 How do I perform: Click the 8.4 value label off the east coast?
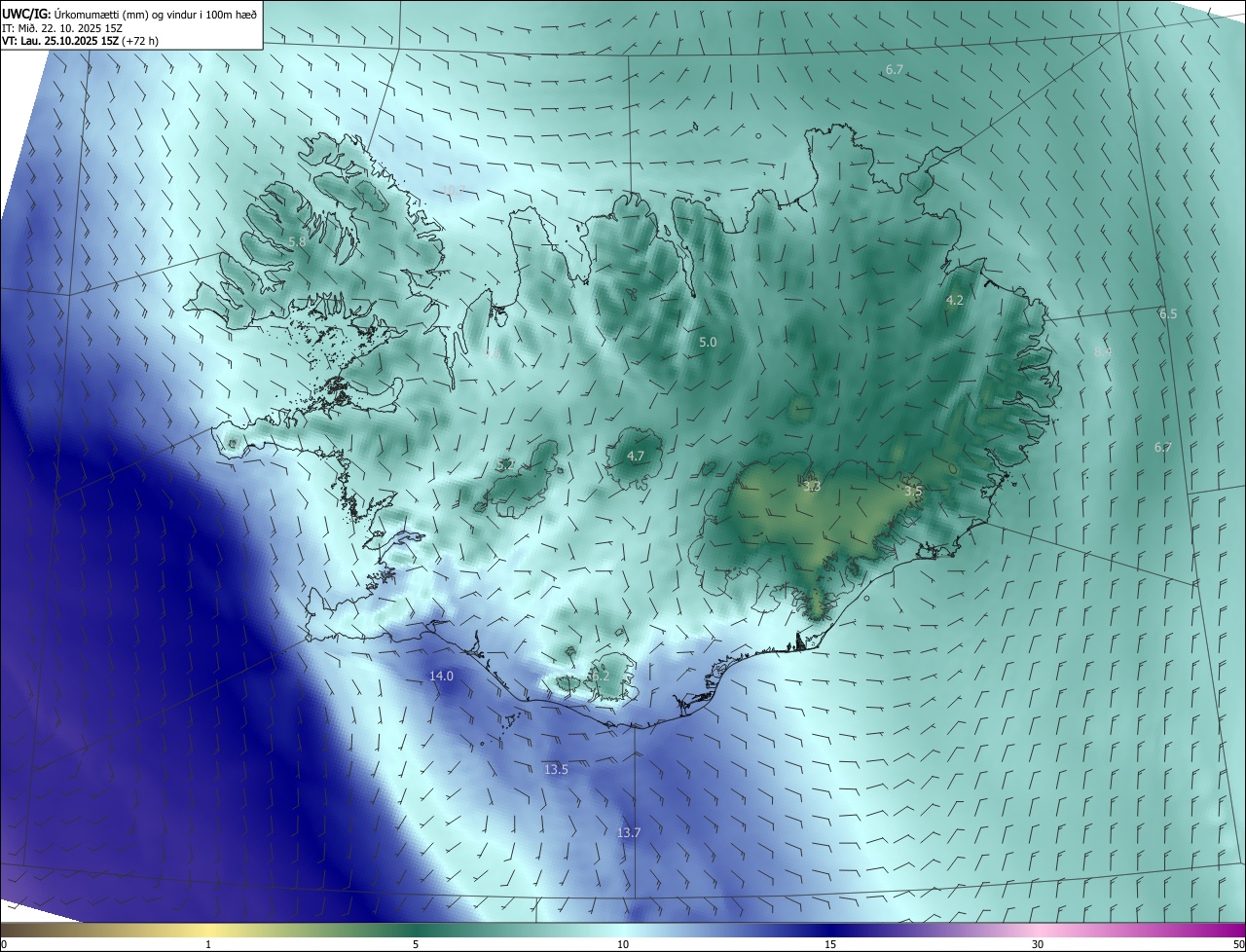pyautogui.click(x=1103, y=351)
